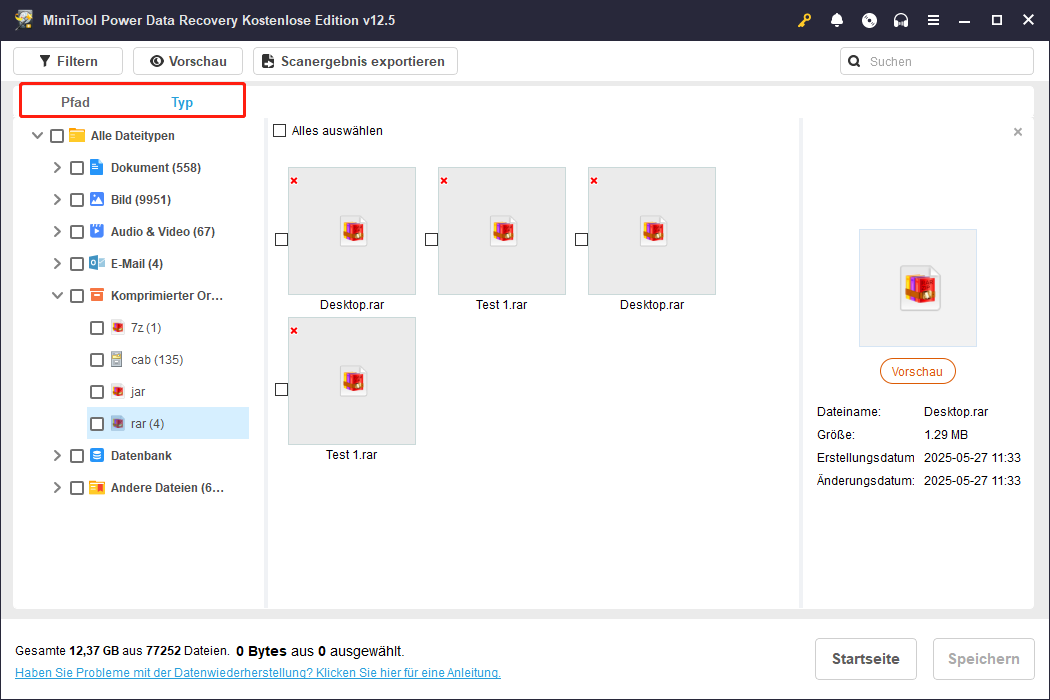Select the rar (4) tree label

click(x=147, y=424)
